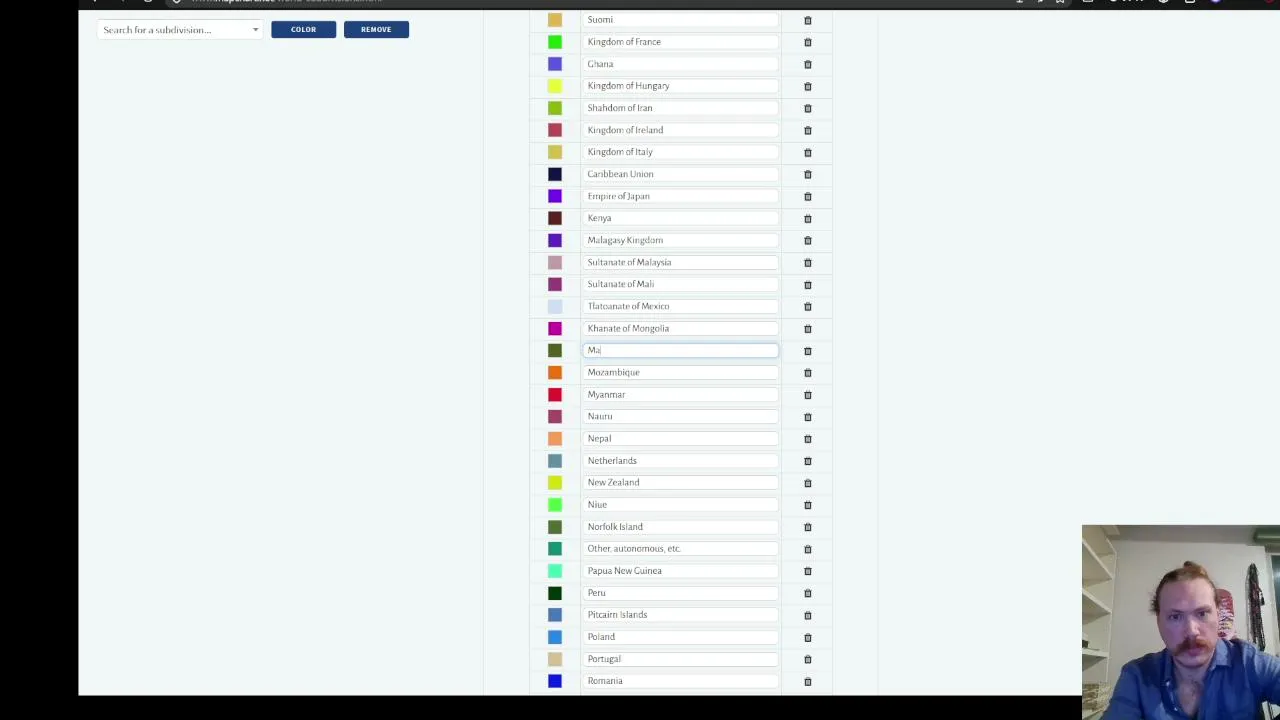Delete the Kingdom of Hungary row
1280x720 pixels.
808,86
